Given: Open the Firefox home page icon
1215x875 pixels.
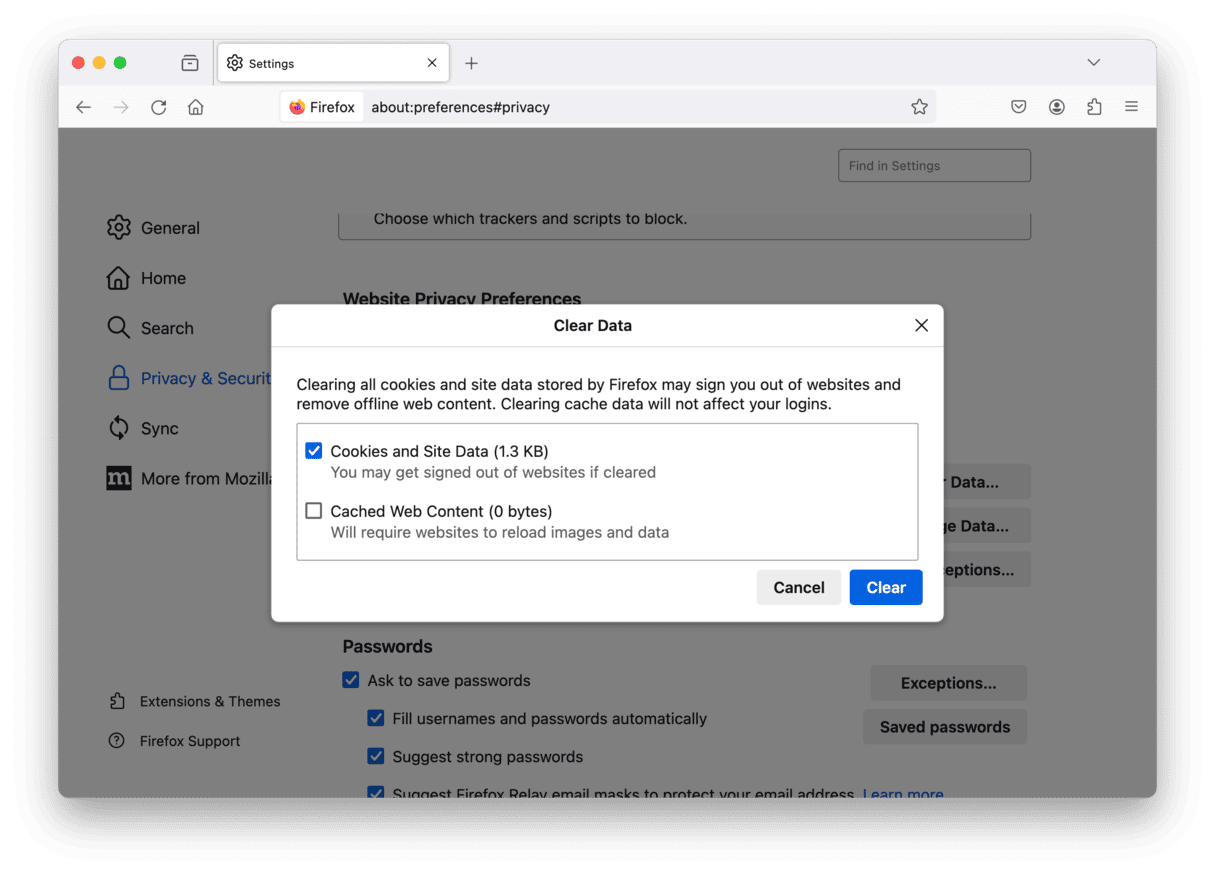Looking at the screenshot, I should (x=196, y=107).
